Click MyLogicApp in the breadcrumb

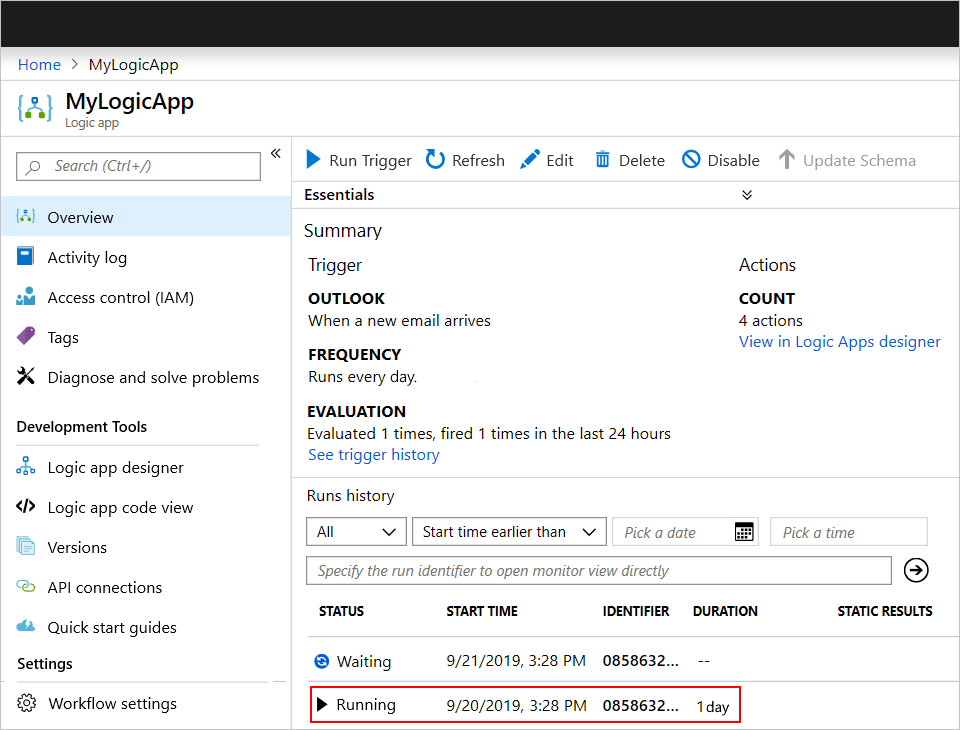click(133, 64)
